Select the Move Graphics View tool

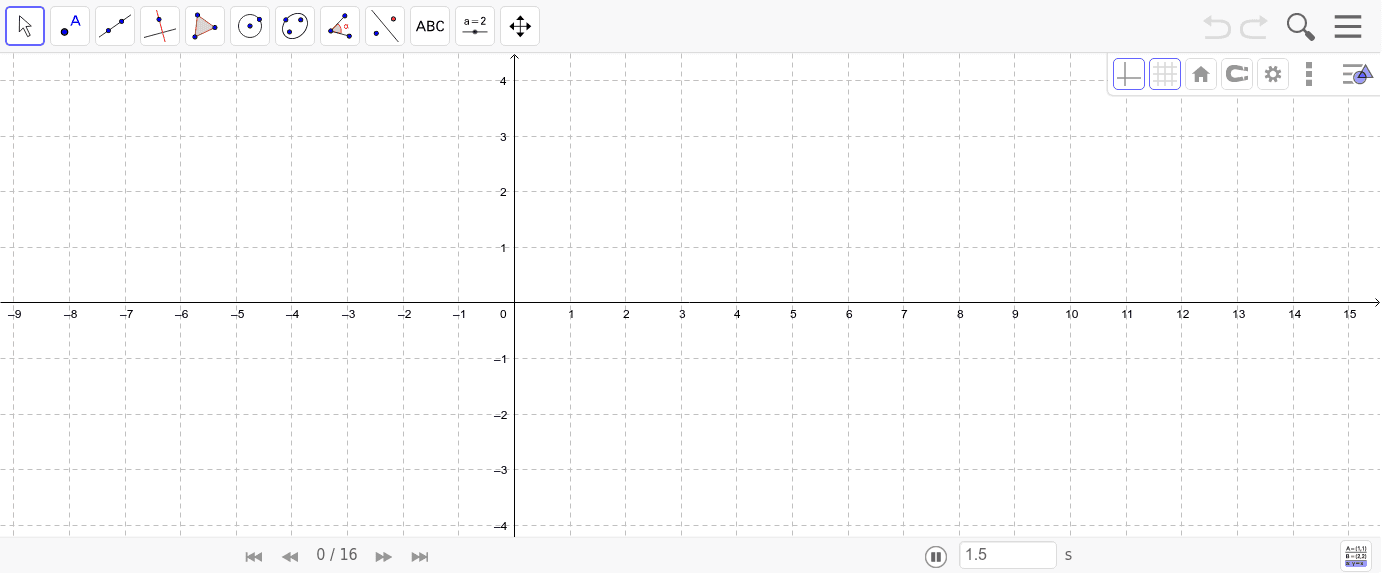(520, 26)
